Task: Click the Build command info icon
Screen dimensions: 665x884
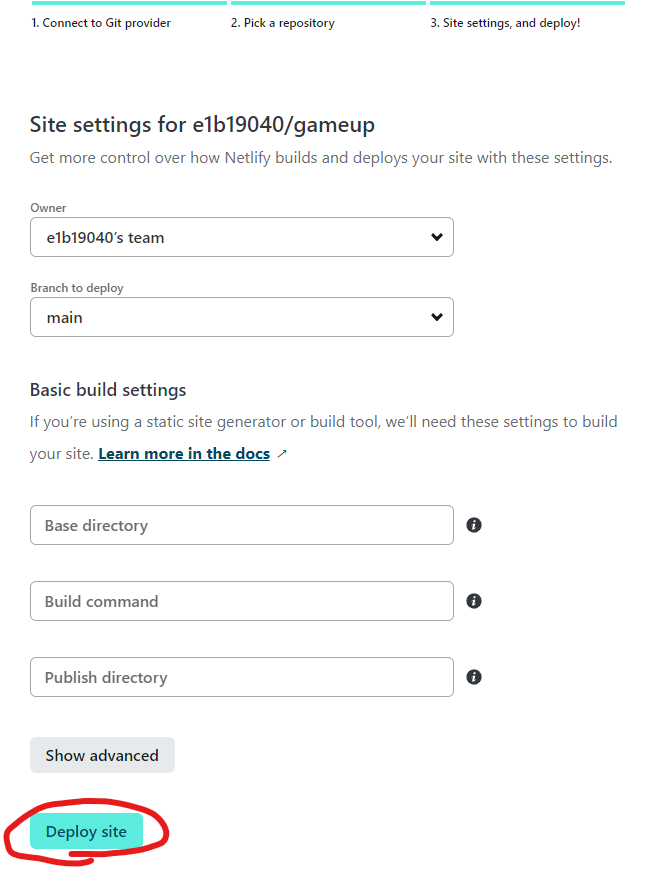Action: click(473, 600)
